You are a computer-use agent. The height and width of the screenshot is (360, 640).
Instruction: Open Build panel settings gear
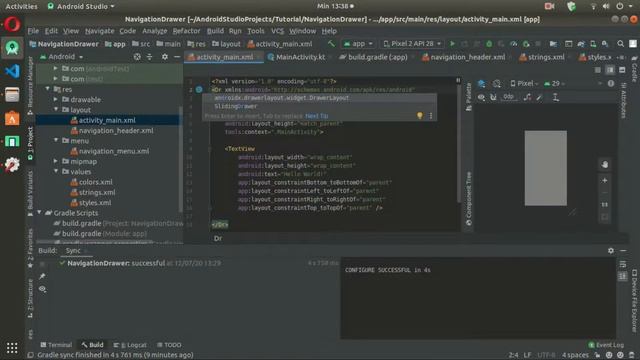point(611,251)
